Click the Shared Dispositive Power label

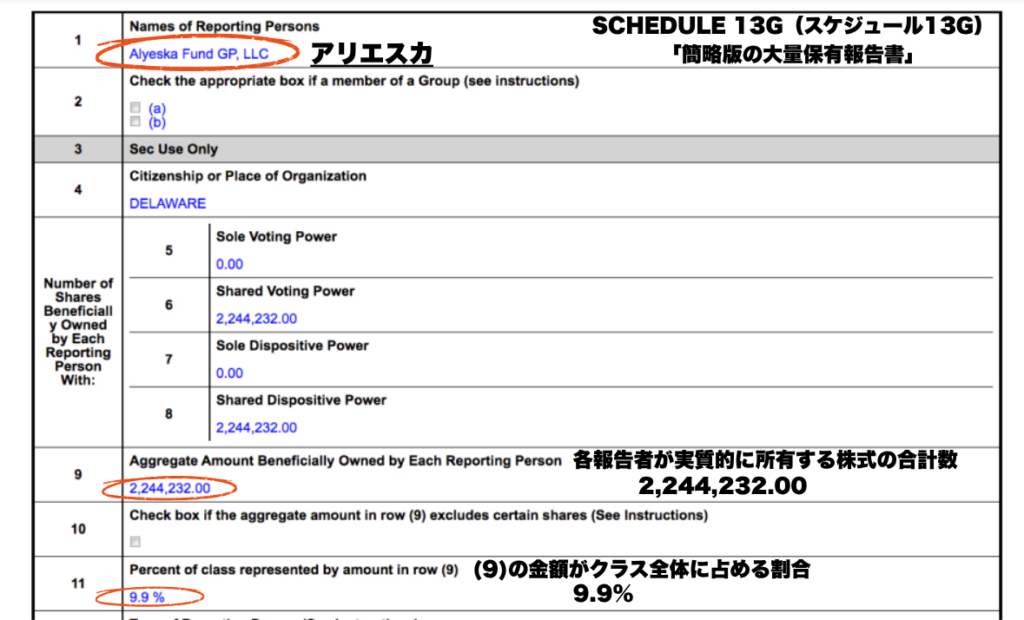coord(301,400)
